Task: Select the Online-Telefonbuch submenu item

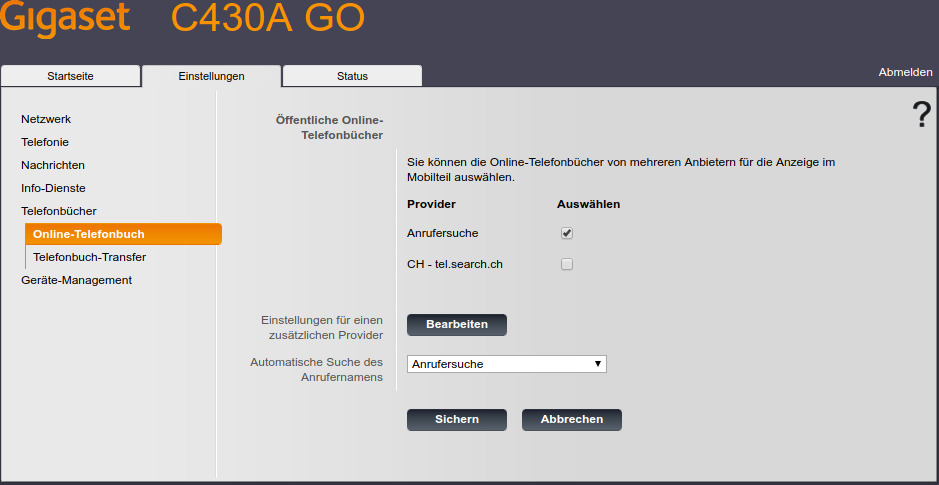Action: coord(89,234)
